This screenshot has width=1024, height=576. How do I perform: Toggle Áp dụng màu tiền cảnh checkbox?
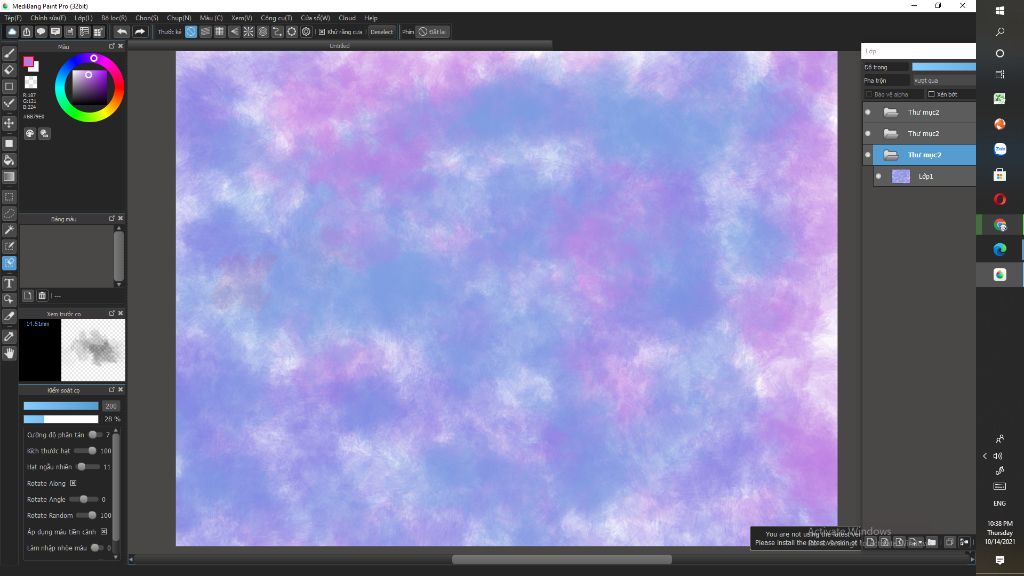[x=104, y=532]
